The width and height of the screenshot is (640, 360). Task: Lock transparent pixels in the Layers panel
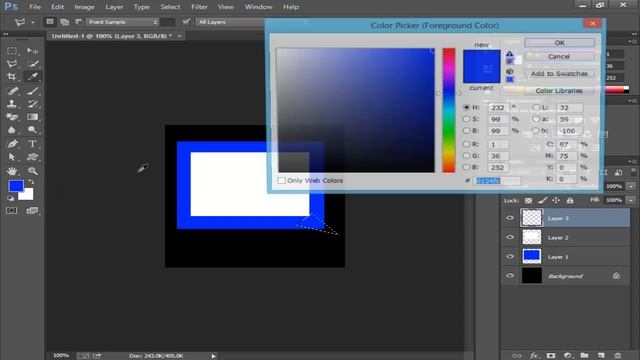click(528, 200)
